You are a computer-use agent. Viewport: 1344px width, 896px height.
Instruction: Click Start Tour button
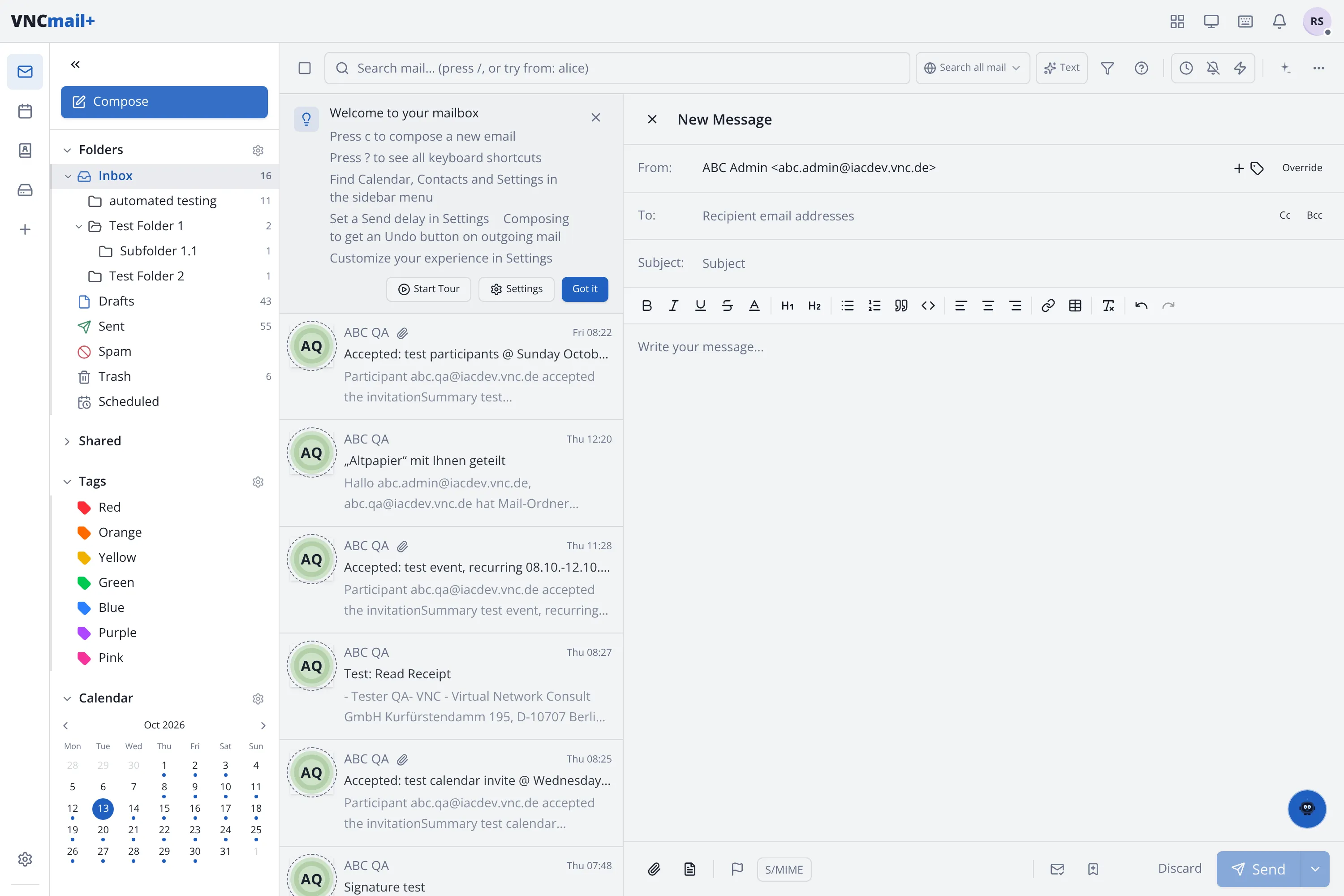[429, 289]
